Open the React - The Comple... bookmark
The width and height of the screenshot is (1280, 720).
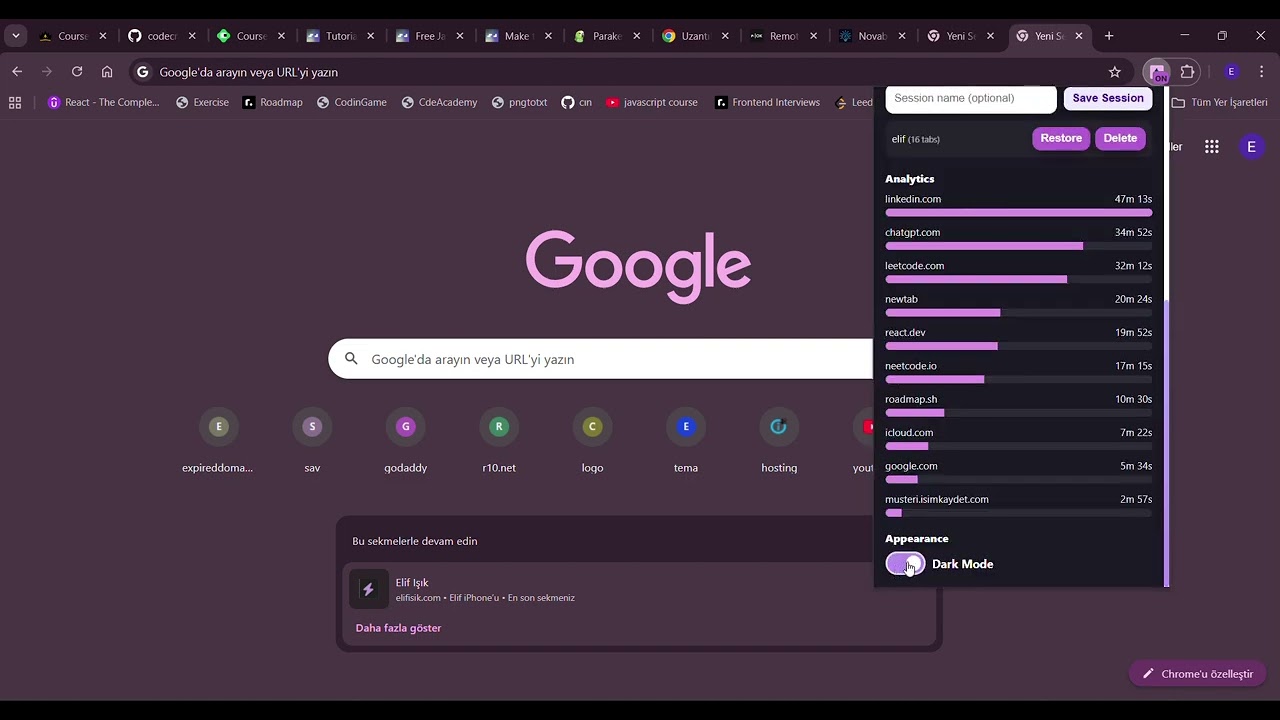[104, 102]
